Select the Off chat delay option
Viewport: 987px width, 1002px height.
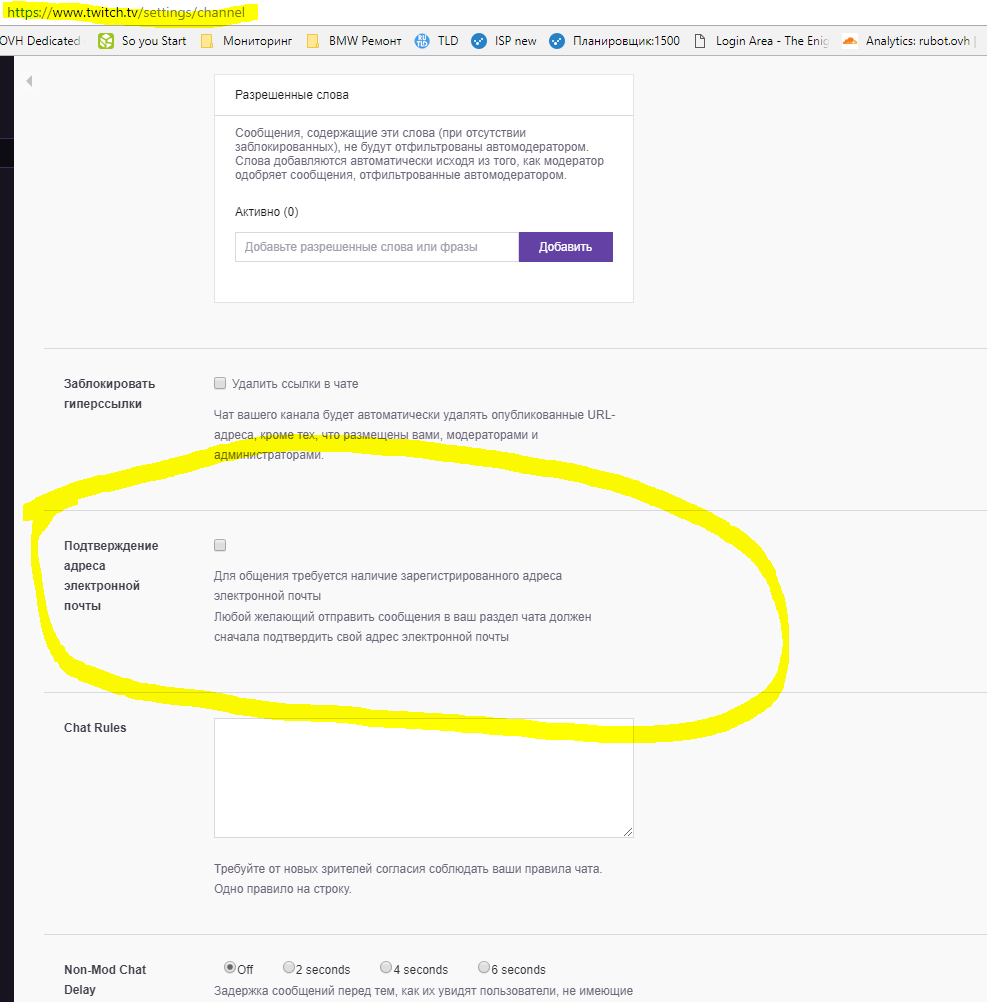click(x=231, y=968)
